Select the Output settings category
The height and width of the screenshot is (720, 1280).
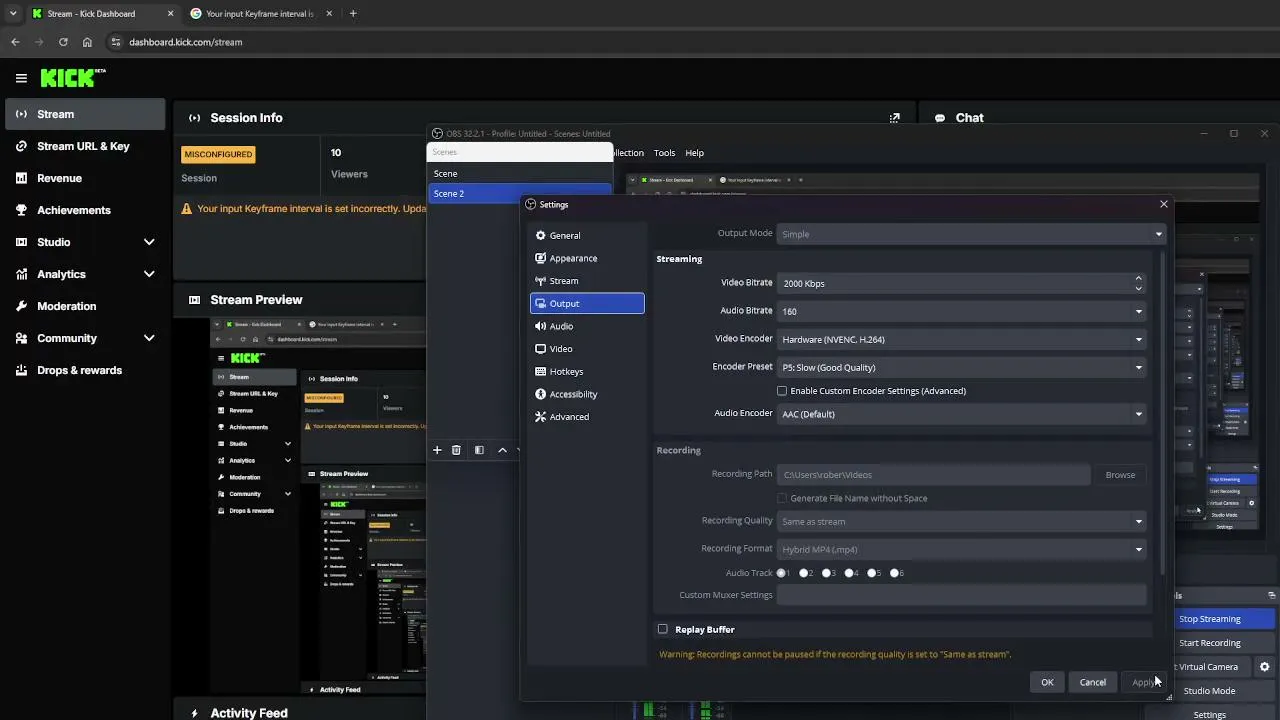(587, 303)
